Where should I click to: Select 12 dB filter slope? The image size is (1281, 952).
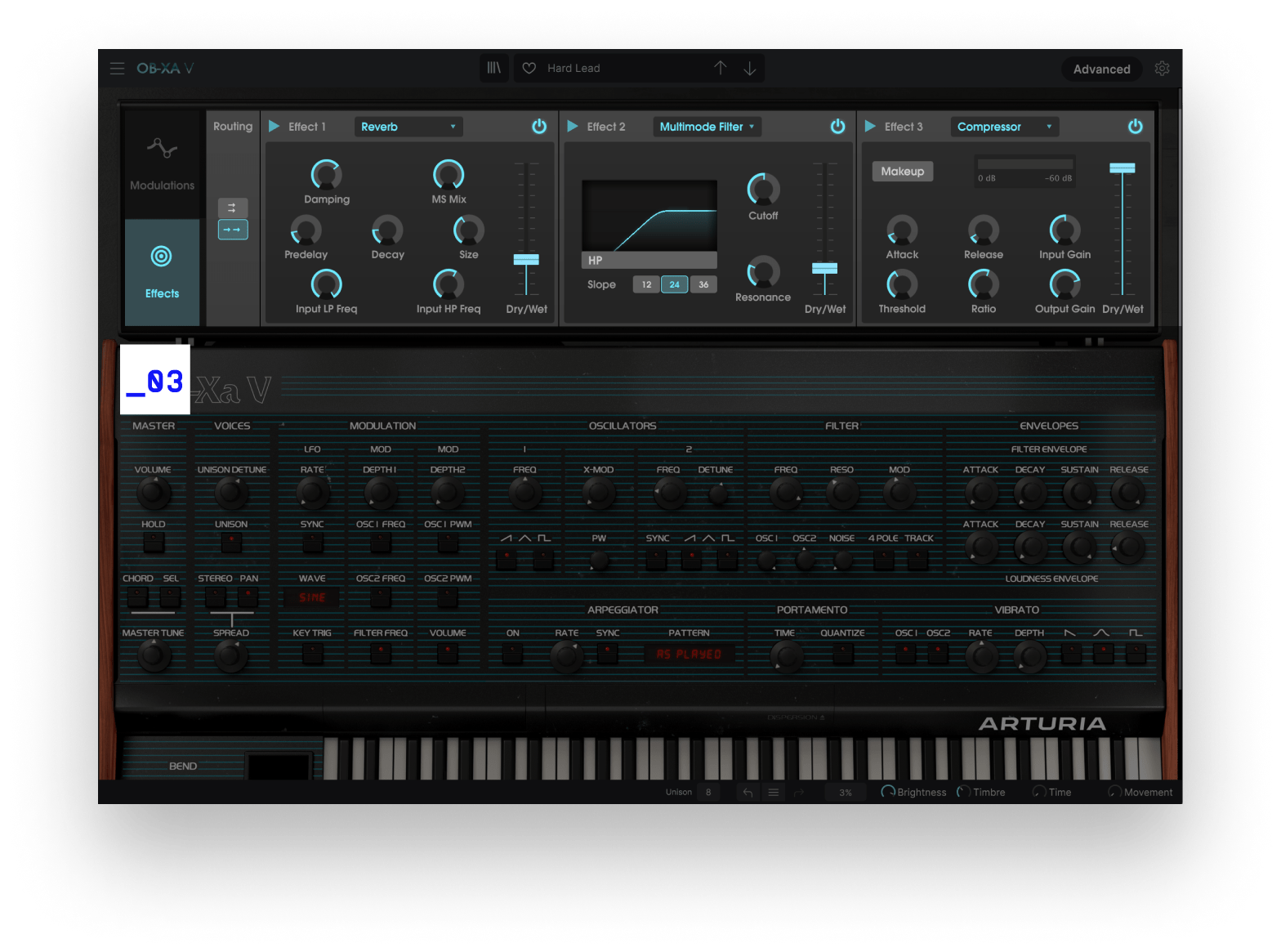click(x=646, y=284)
